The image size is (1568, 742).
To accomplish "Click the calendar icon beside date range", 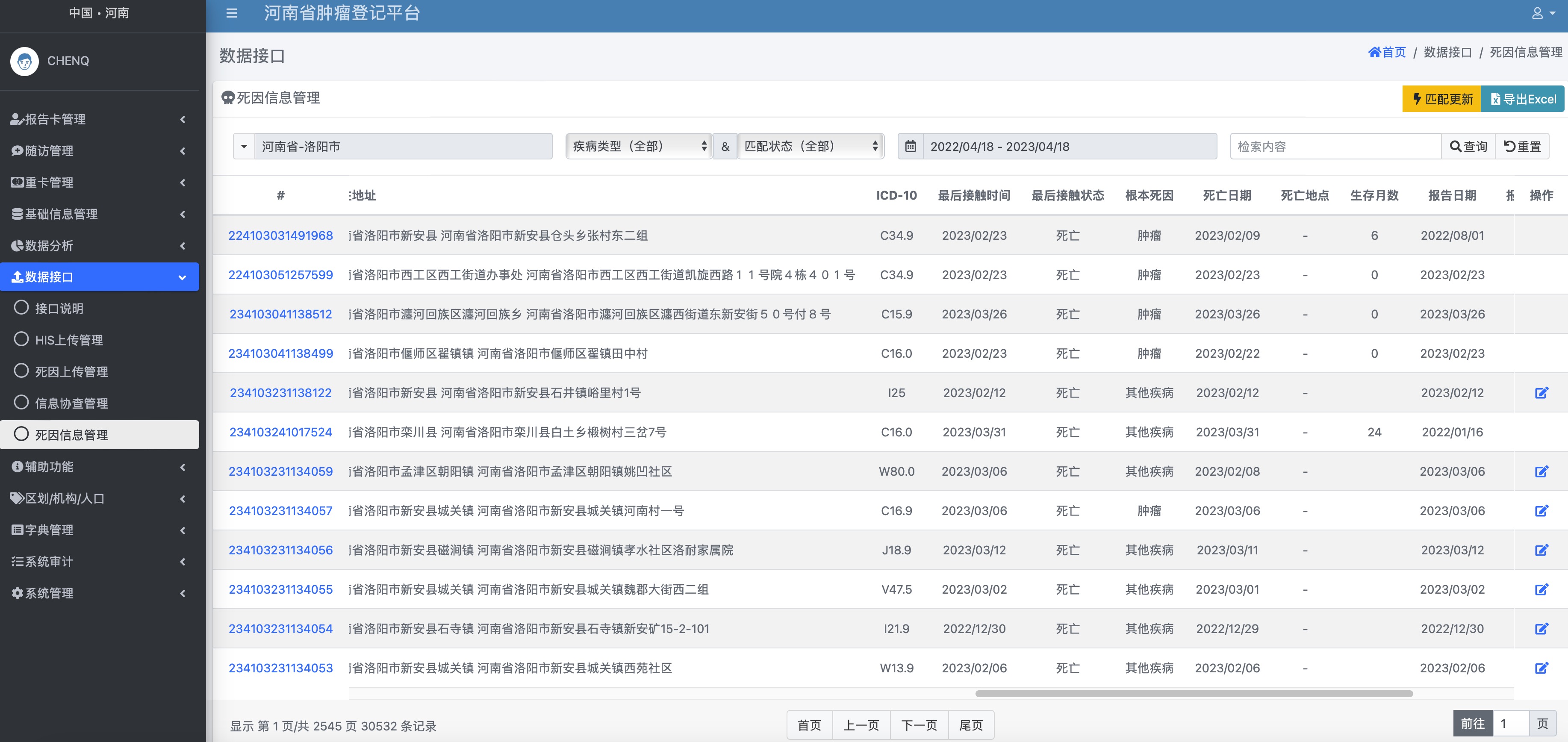I will pyautogui.click(x=910, y=147).
